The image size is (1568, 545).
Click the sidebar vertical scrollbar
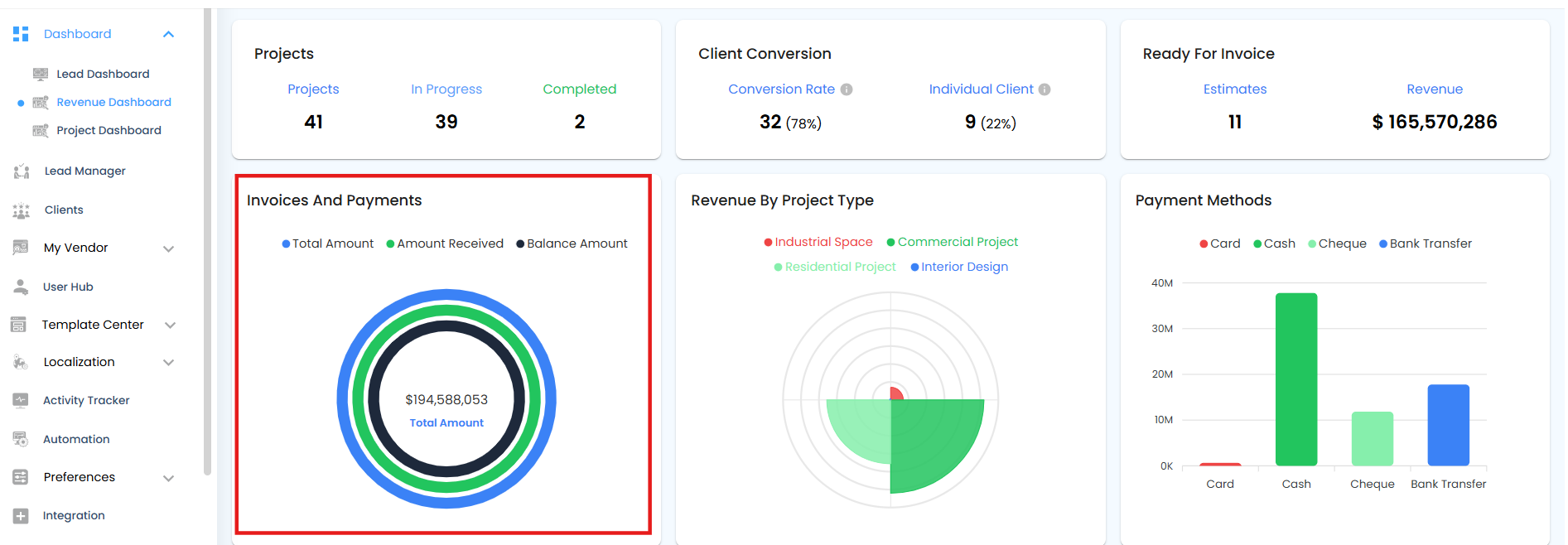pyautogui.click(x=207, y=240)
